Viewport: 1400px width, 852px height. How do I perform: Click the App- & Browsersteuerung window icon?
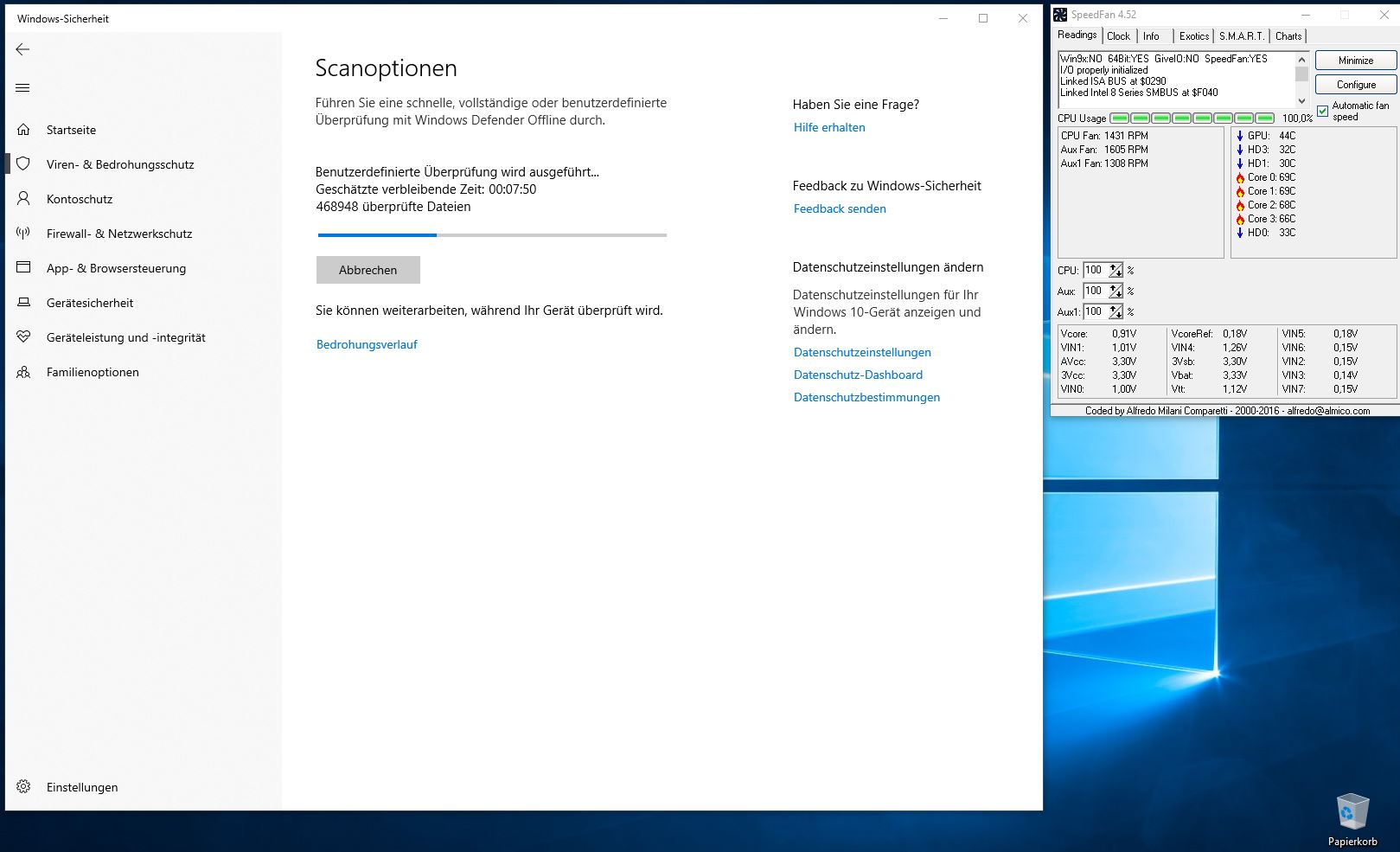click(x=23, y=267)
